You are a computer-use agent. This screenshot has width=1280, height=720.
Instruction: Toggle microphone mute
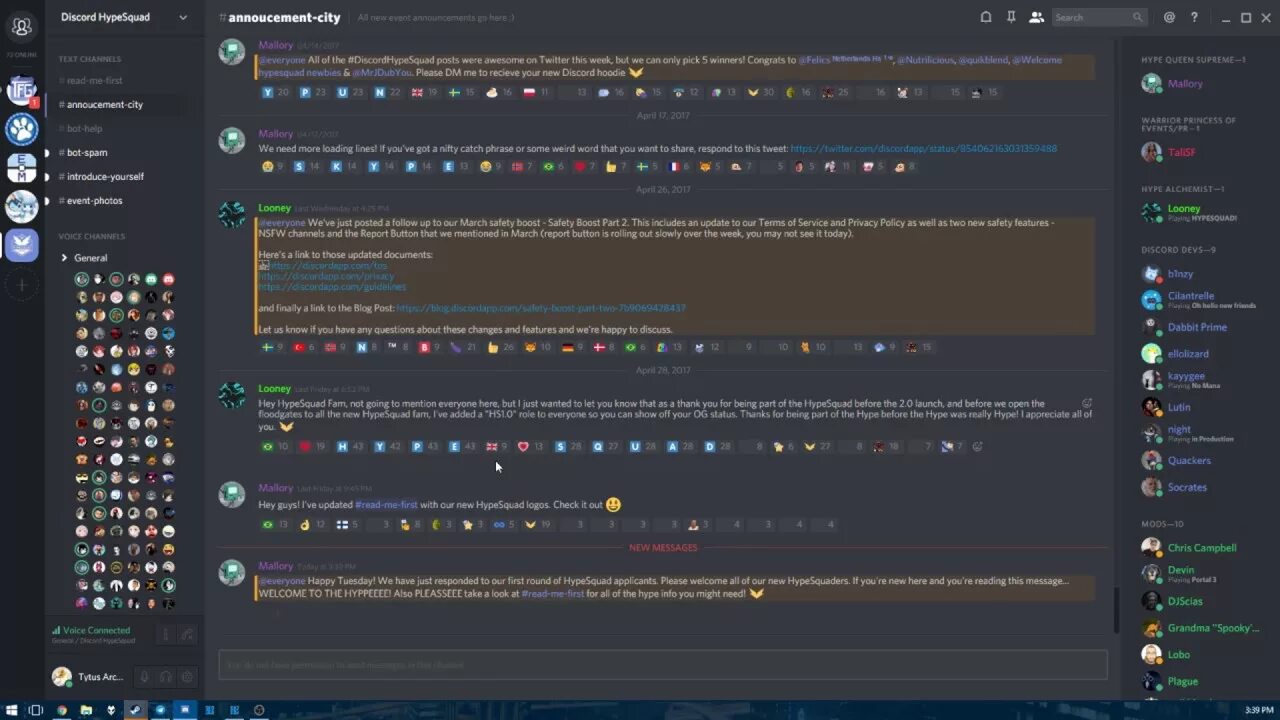[144, 677]
